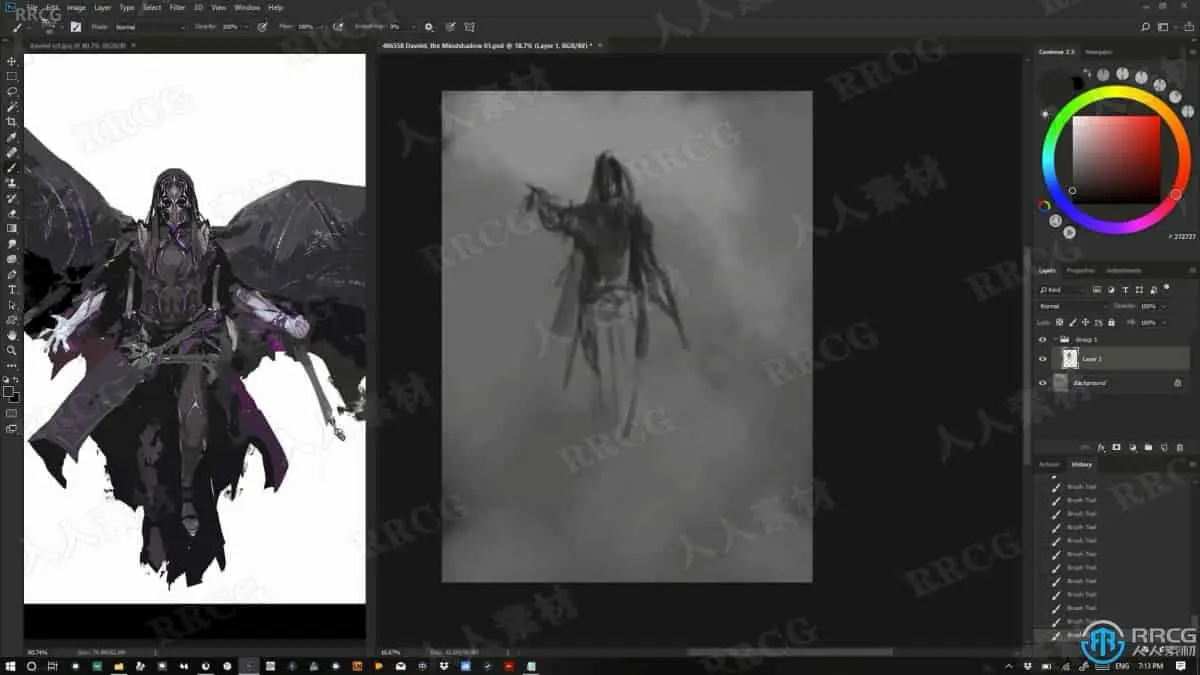
Task: Switch to the Adjustments tab
Action: click(1124, 270)
